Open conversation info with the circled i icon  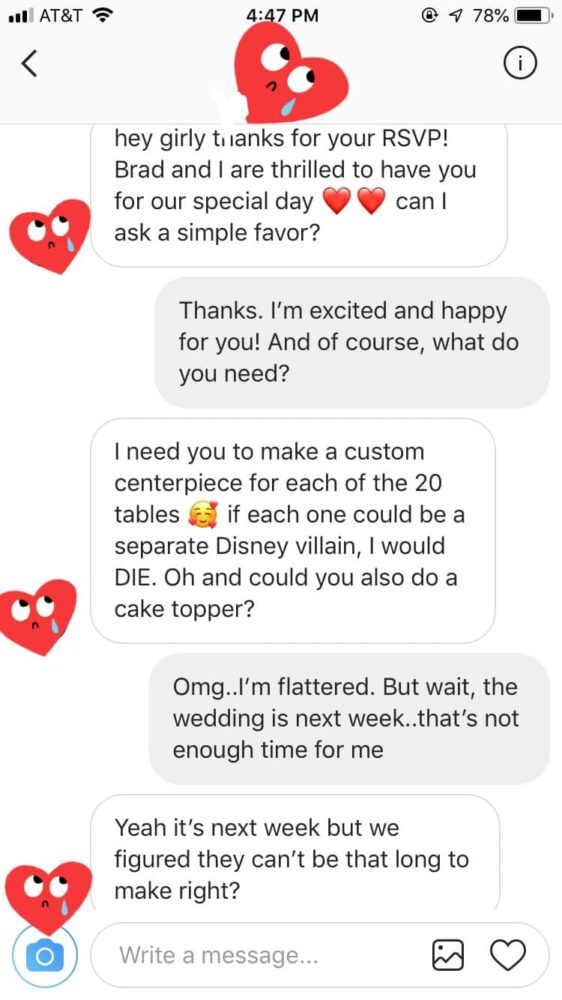click(520, 62)
